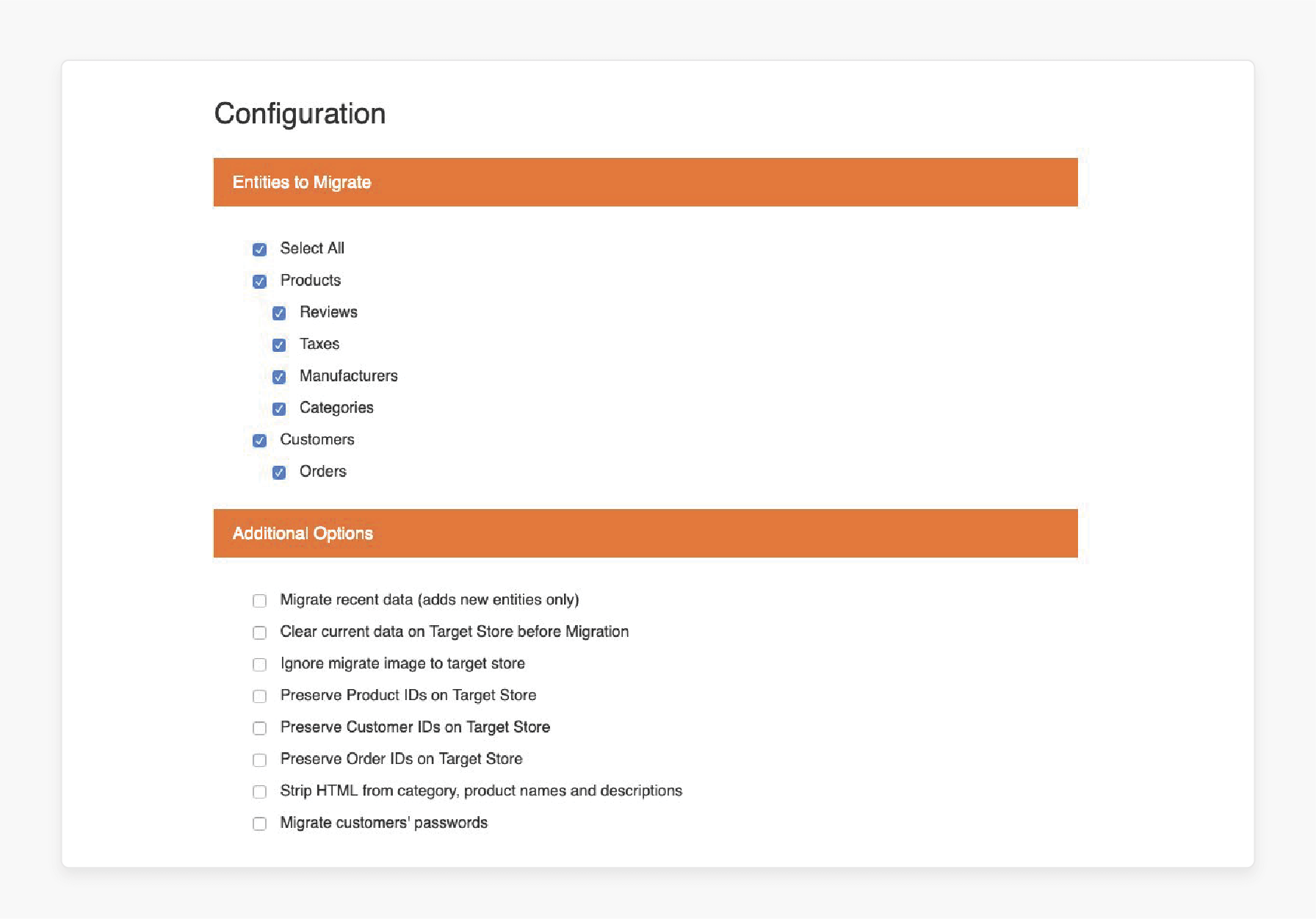The width and height of the screenshot is (1316, 919).
Task: Click 'Migrate customers' passwords' label text
Action: 384,823
